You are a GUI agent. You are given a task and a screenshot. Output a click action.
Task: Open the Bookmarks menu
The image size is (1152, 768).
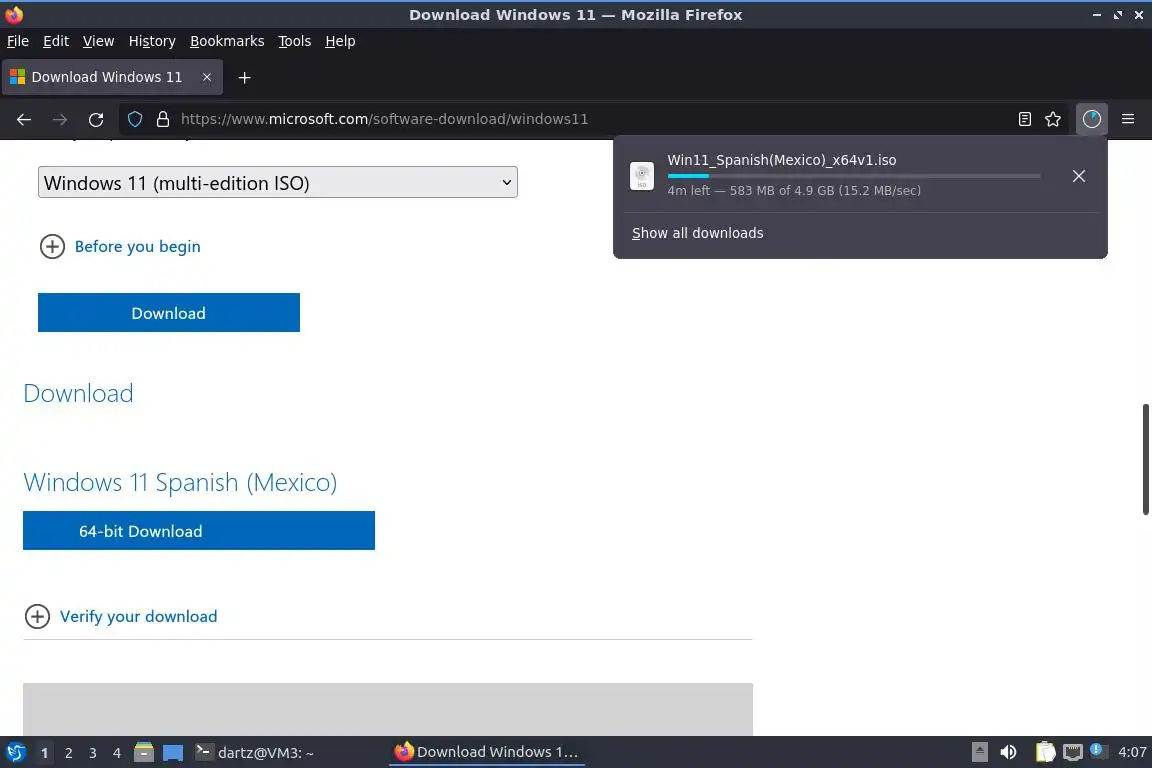(227, 41)
